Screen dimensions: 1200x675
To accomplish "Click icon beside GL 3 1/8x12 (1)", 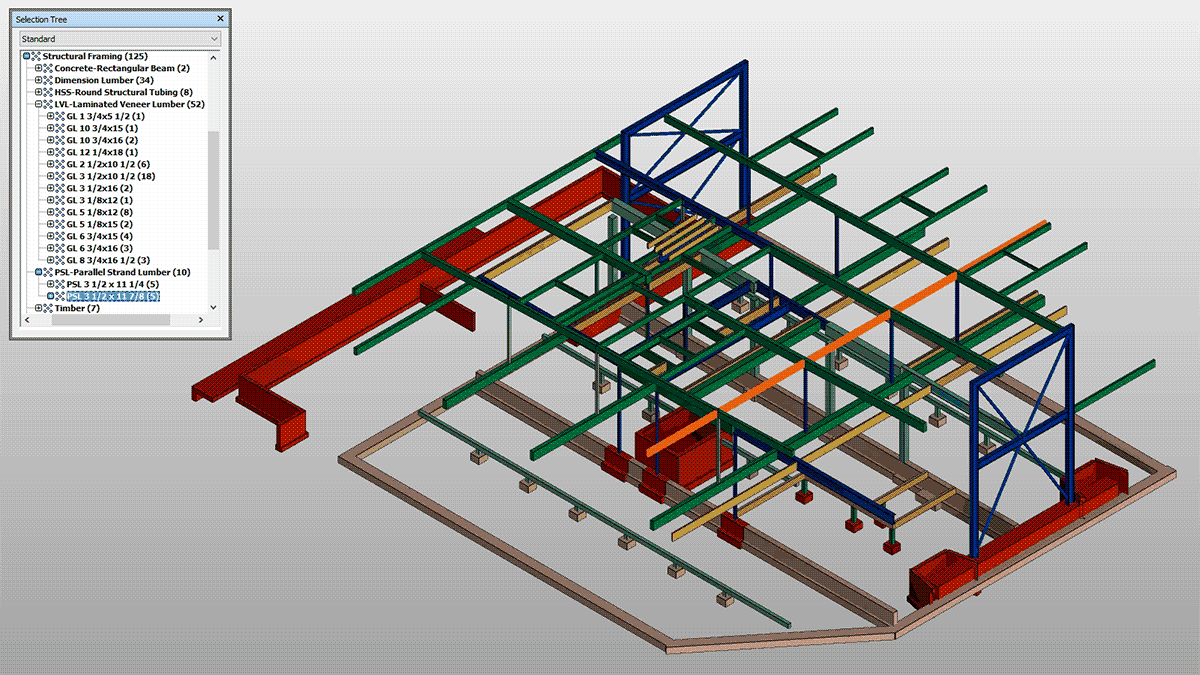I will (x=60, y=200).
